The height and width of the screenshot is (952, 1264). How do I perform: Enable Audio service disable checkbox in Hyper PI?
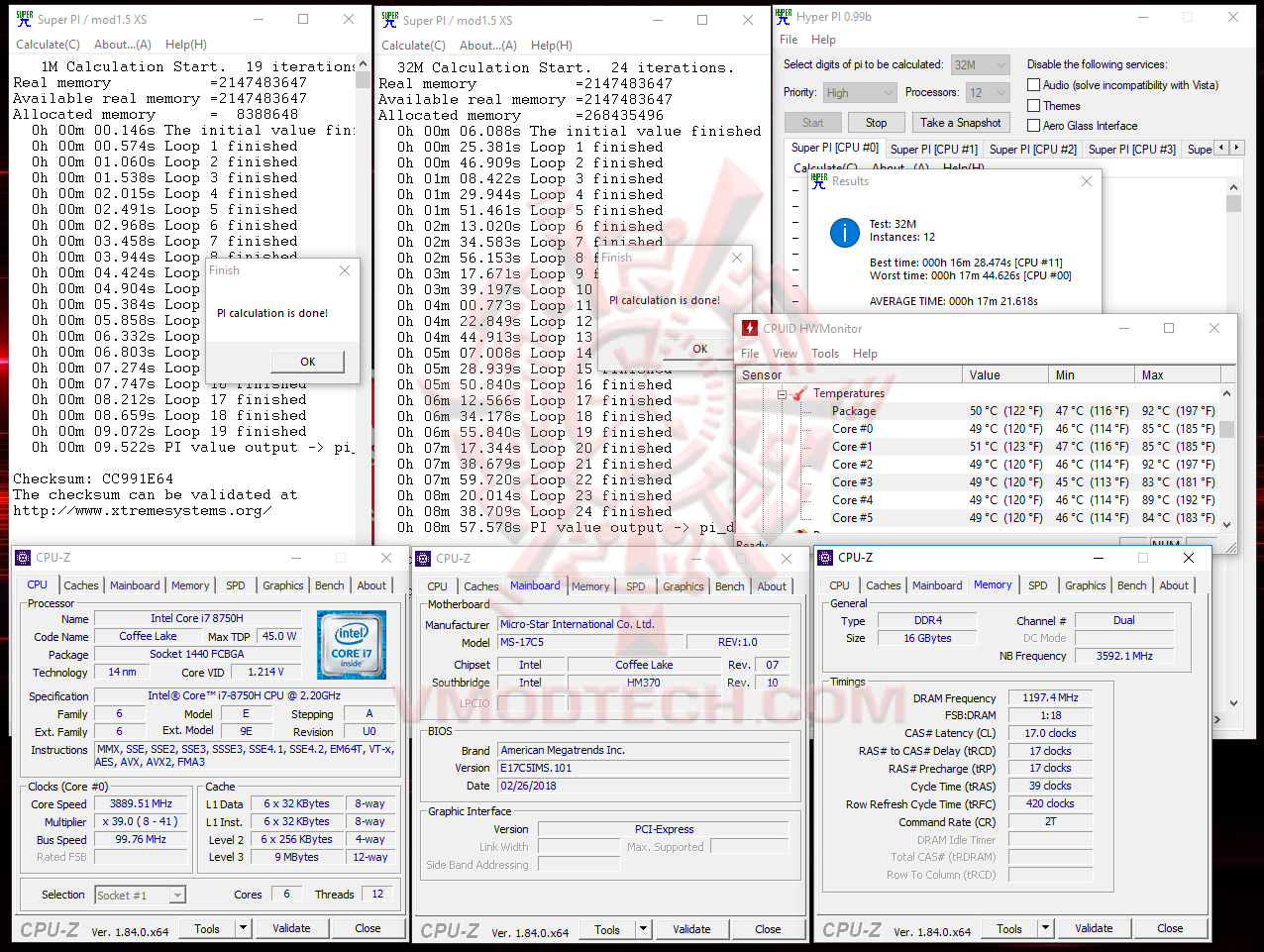(1033, 85)
